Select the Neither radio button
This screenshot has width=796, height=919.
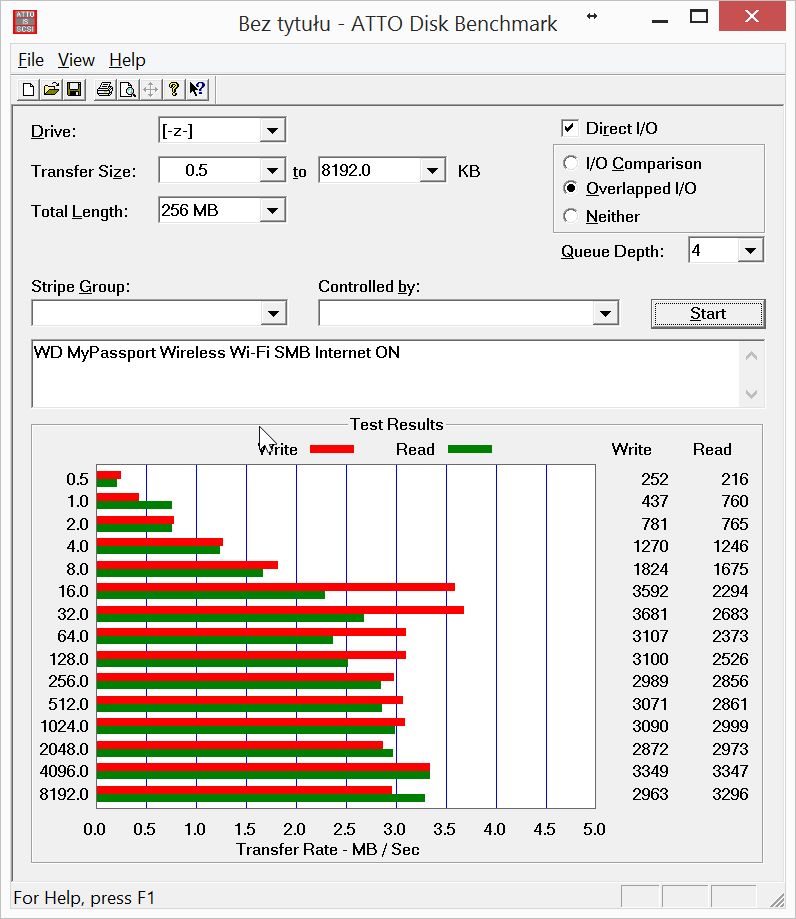point(570,216)
